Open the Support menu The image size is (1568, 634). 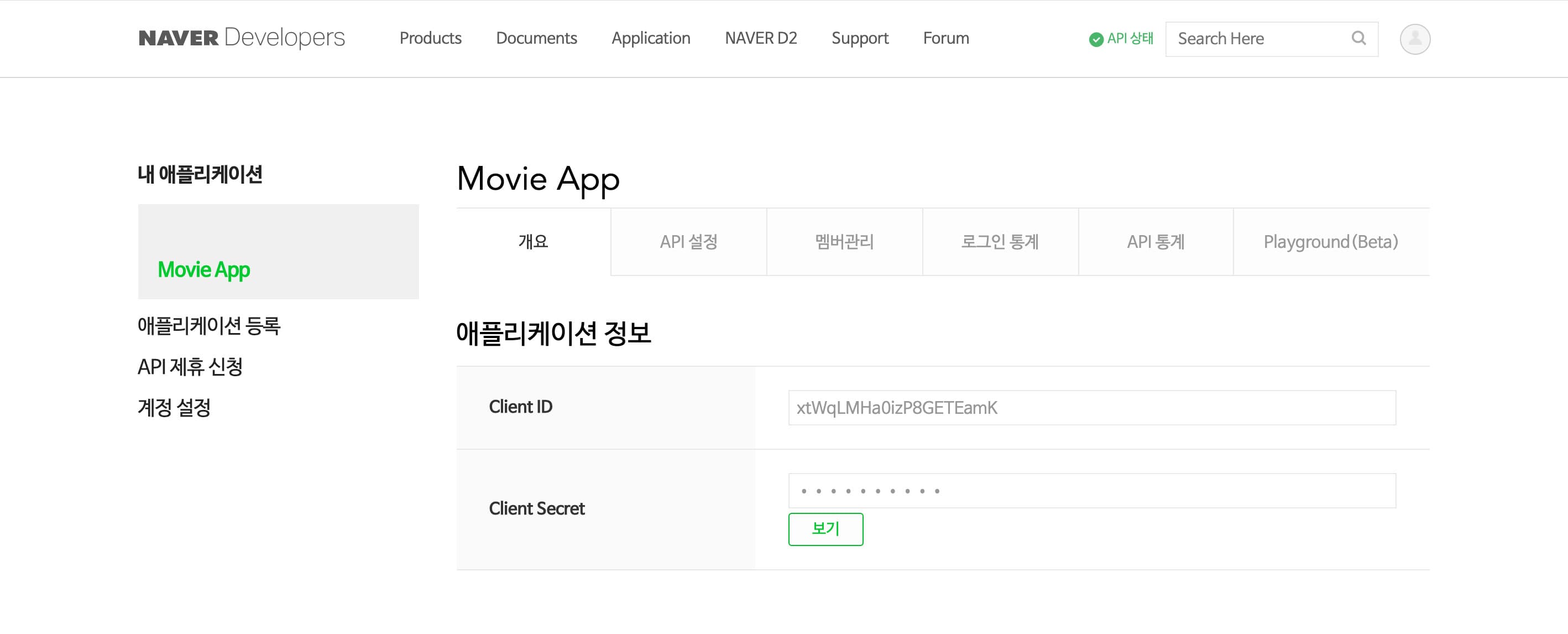tap(860, 38)
